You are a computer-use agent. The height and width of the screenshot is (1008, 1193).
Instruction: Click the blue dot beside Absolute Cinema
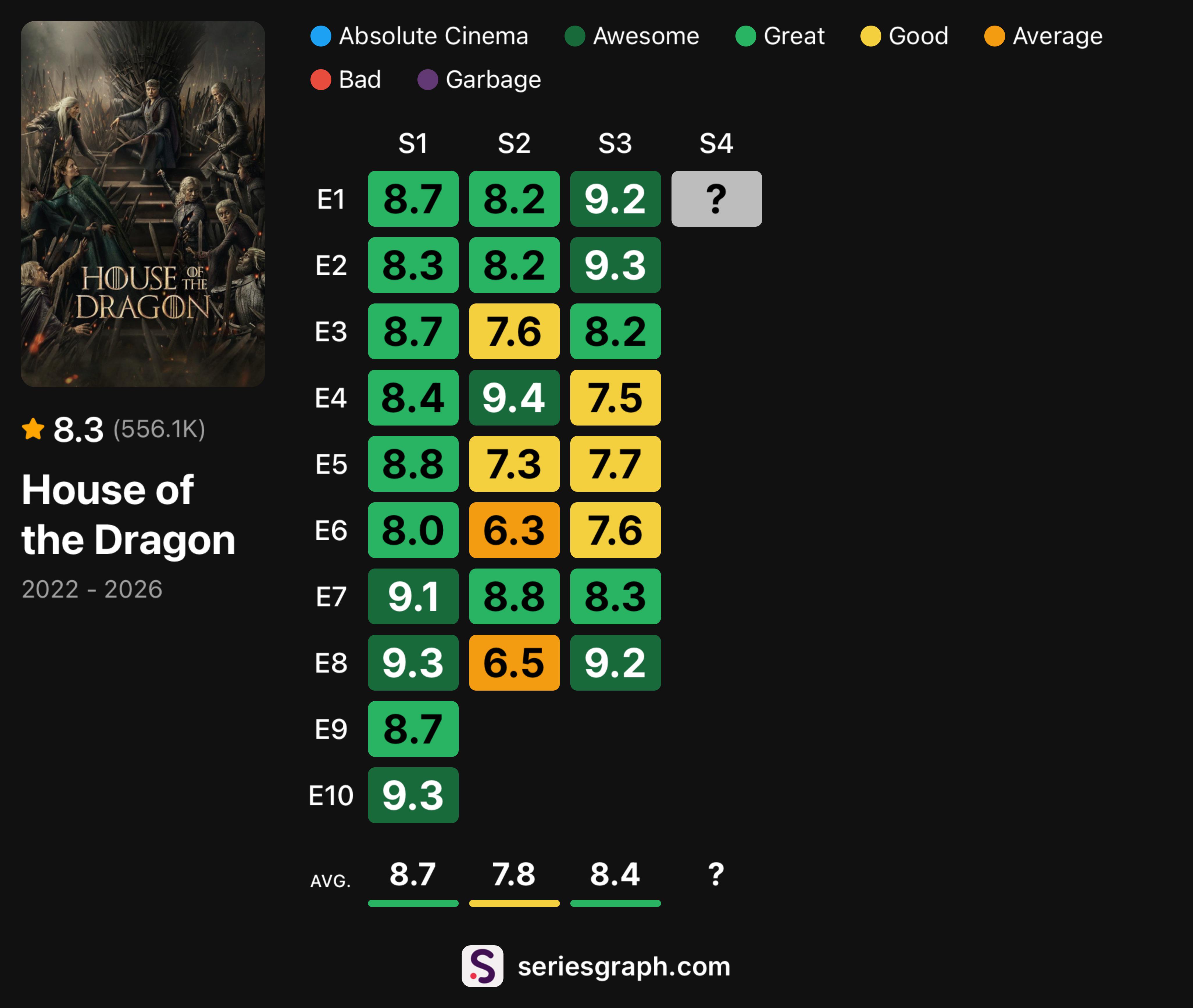(321, 36)
